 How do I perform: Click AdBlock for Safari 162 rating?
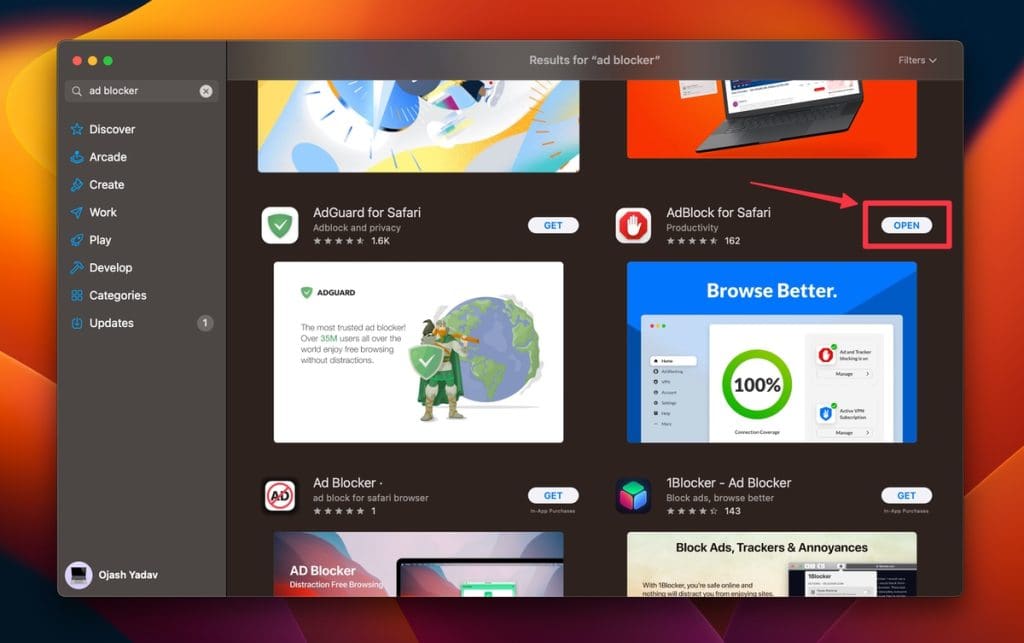(703, 241)
